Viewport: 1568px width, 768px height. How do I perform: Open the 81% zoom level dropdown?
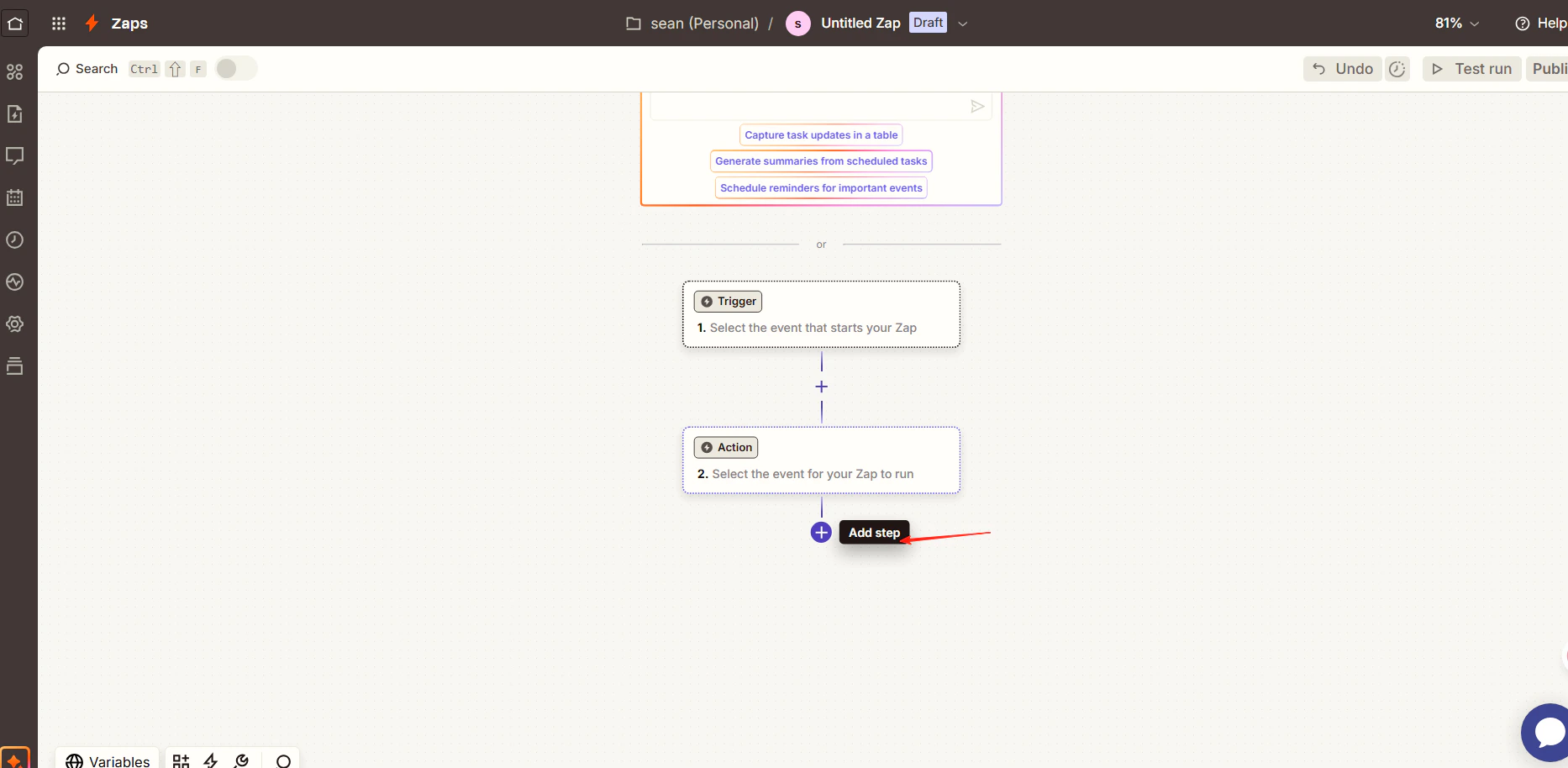tap(1456, 24)
